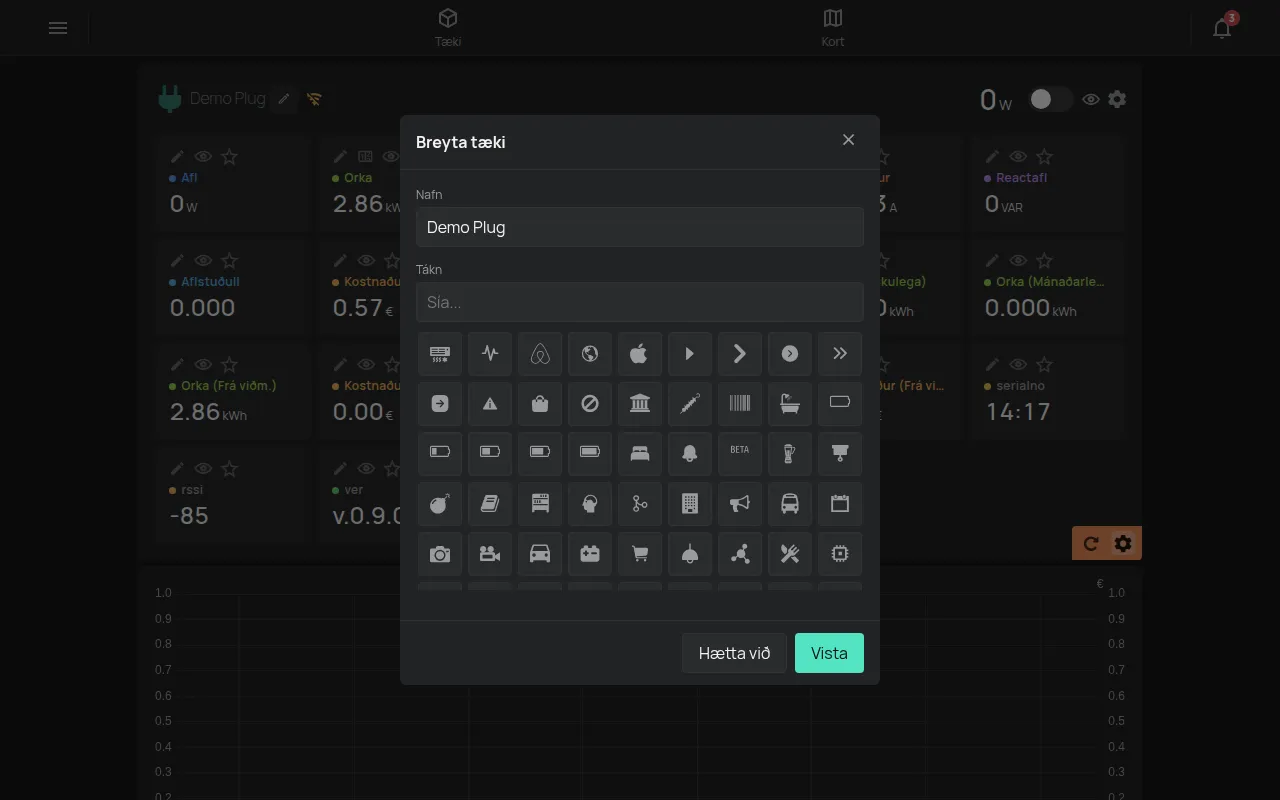The image size is (1280, 800).
Task: Select the camera icon
Action: (440, 553)
